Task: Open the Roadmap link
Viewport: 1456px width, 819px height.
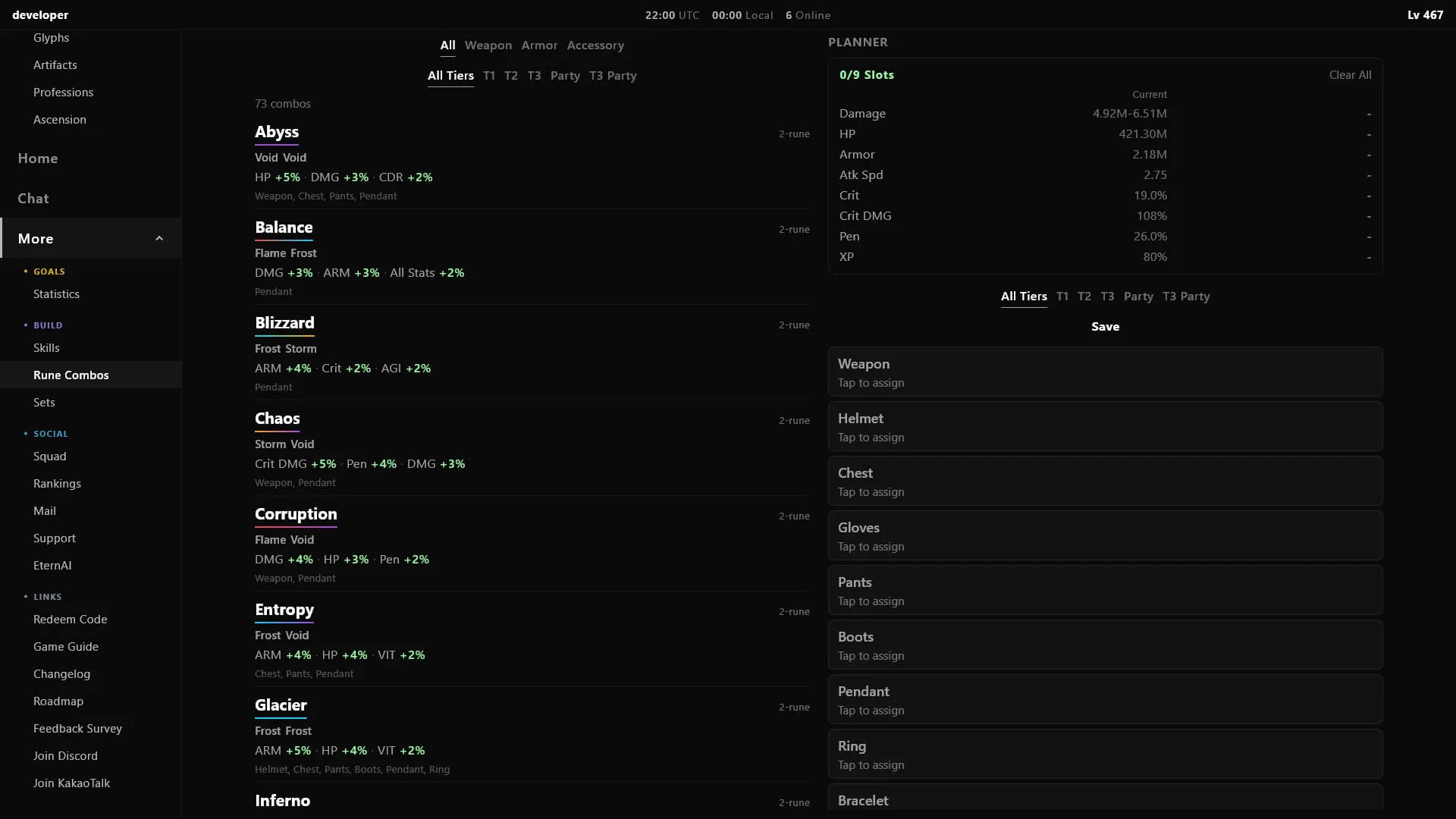Action: click(x=58, y=701)
